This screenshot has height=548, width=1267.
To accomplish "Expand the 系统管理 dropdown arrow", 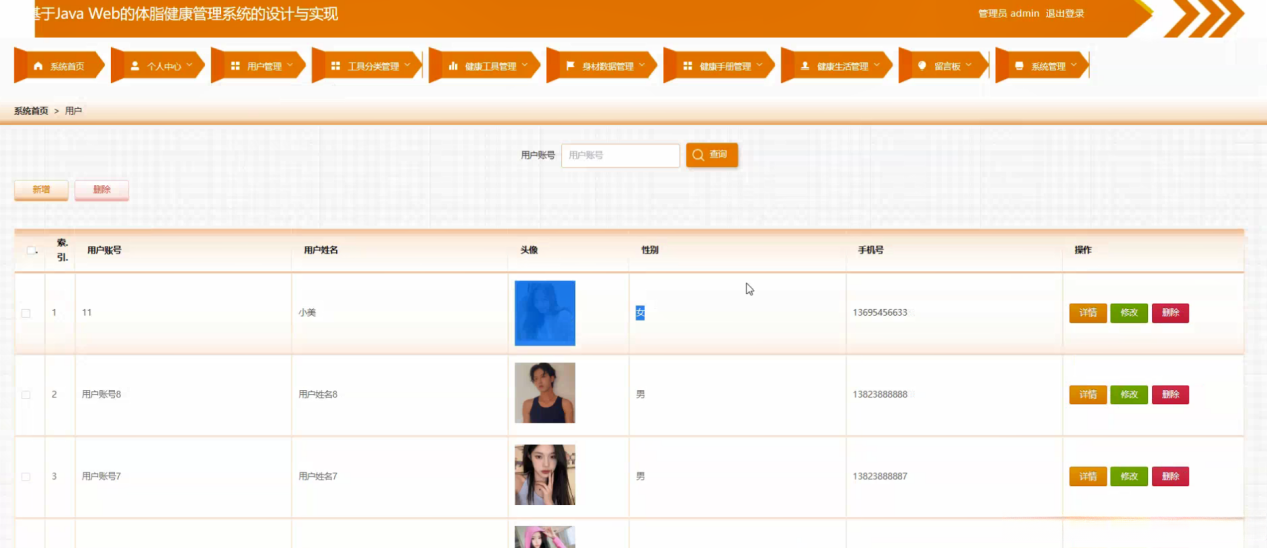I will (1074, 66).
